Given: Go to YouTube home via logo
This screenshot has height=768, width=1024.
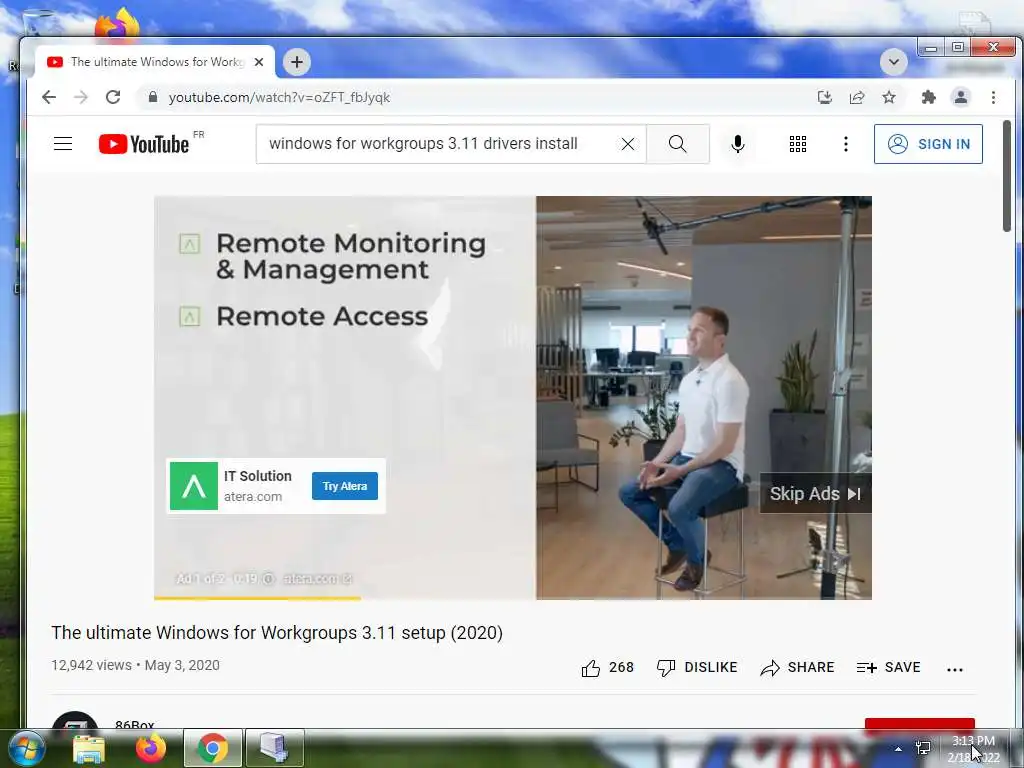Looking at the screenshot, I should (x=144, y=144).
